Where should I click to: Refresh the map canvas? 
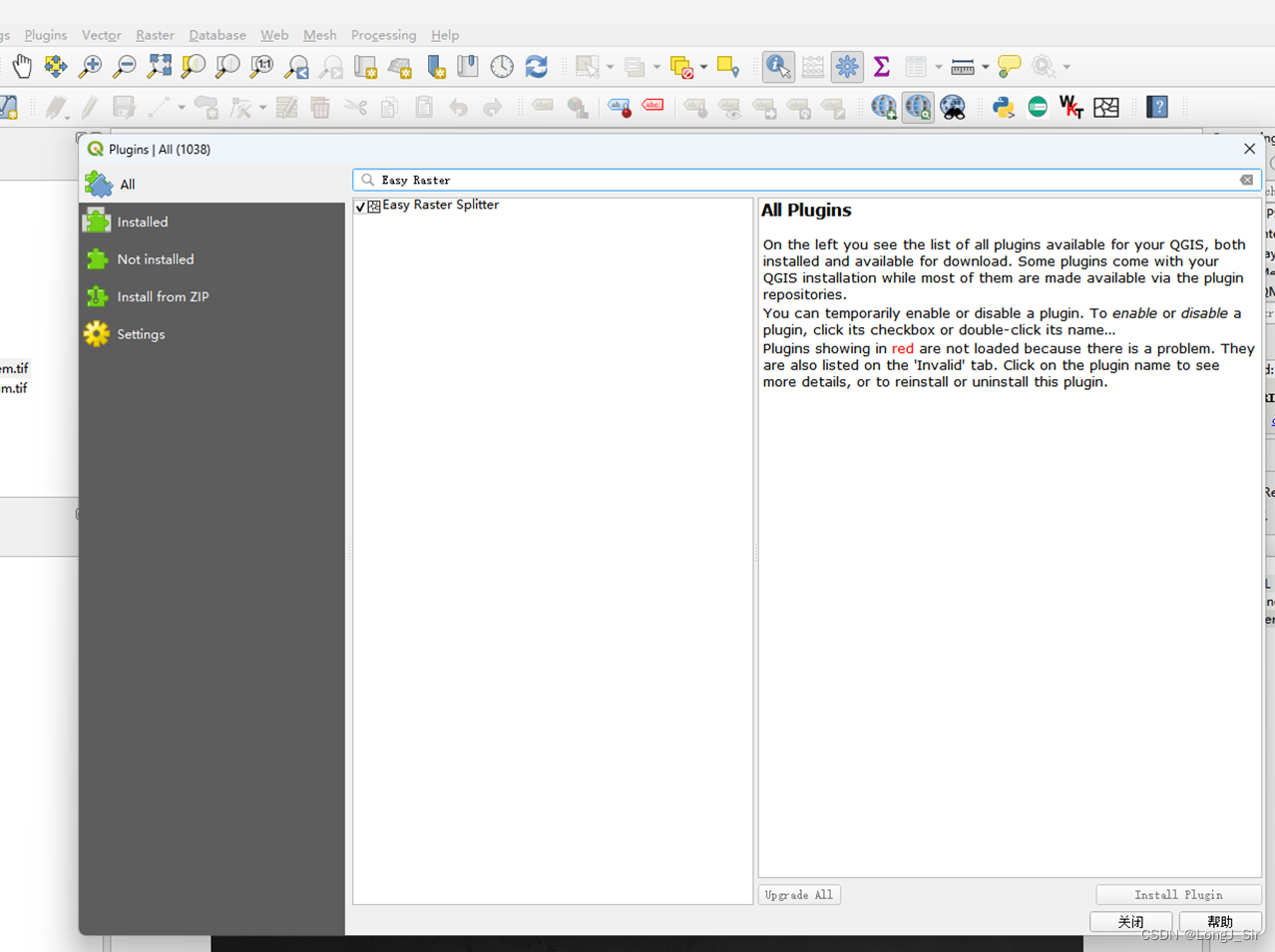pyautogui.click(x=537, y=67)
